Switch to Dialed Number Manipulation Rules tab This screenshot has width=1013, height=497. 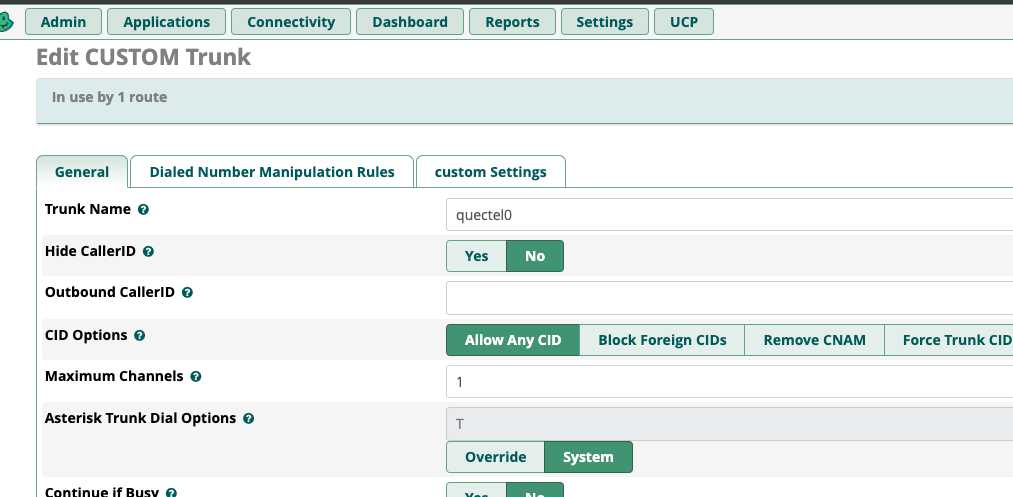coord(272,172)
